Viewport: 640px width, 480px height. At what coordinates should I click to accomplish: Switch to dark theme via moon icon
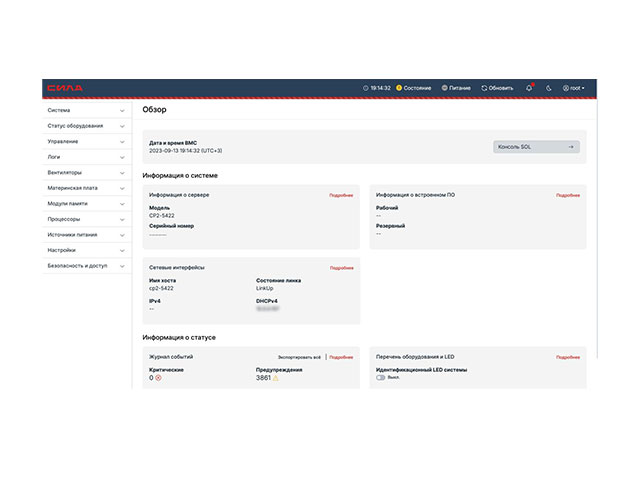(549, 88)
